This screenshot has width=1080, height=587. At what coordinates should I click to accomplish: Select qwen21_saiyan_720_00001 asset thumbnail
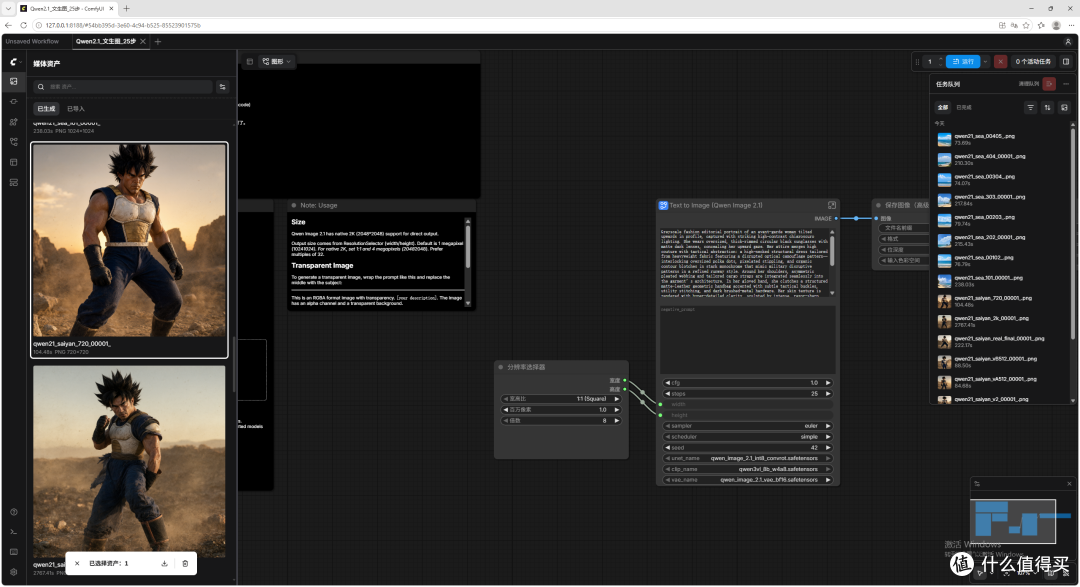coord(129,240)
